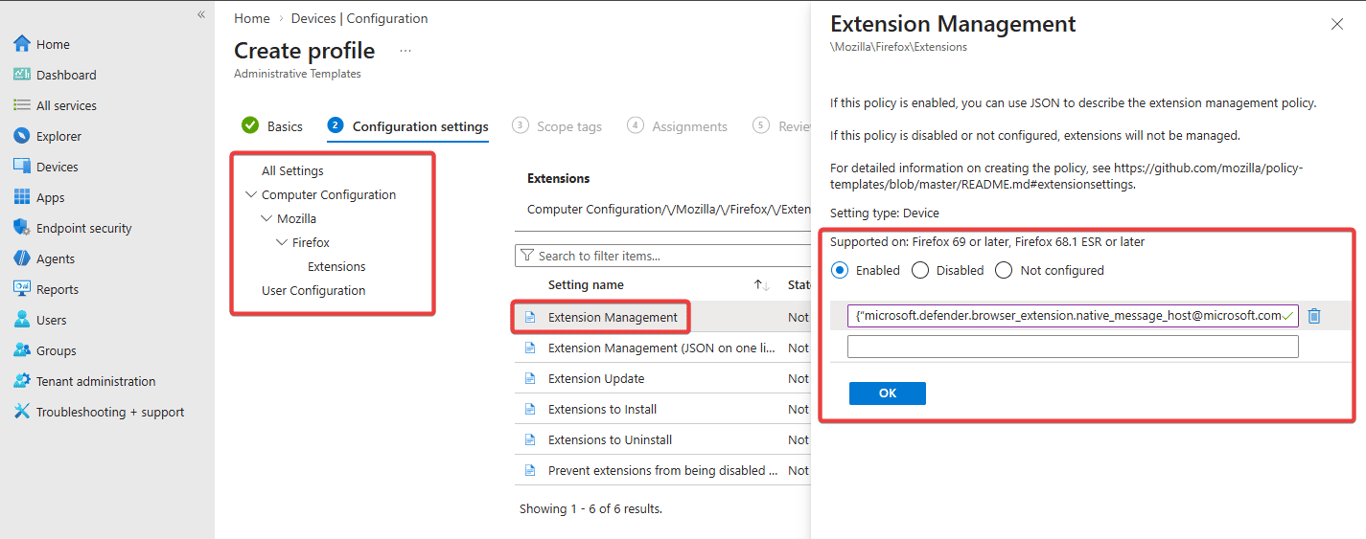Click the Reports icon in sidebar
This screenshot has width=1366, height=539.
pos(22,289)
